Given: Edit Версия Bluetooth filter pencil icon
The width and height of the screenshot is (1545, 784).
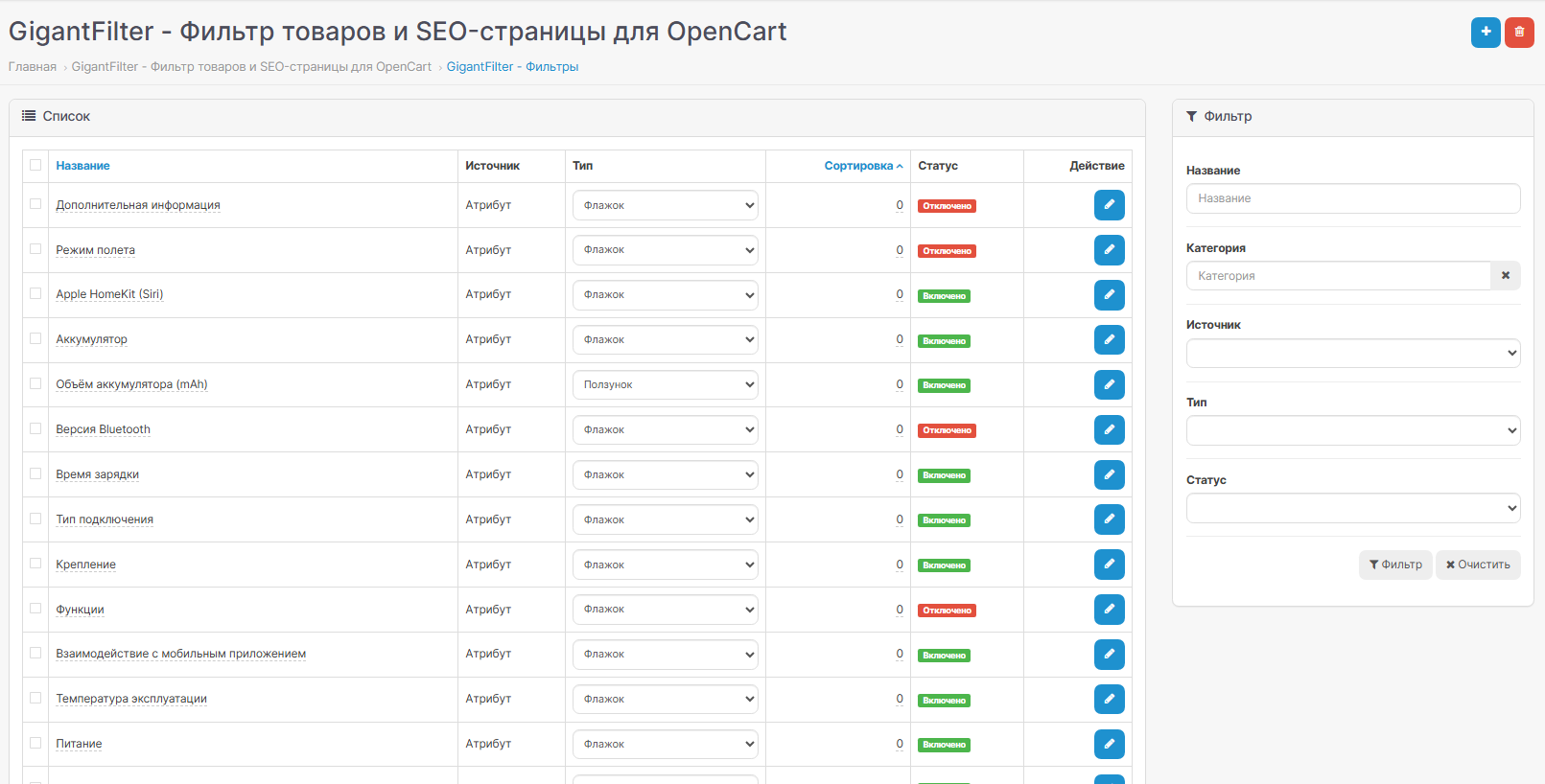Looking at the screenshot, I should pyautogui.click(x=1110, y=430).
